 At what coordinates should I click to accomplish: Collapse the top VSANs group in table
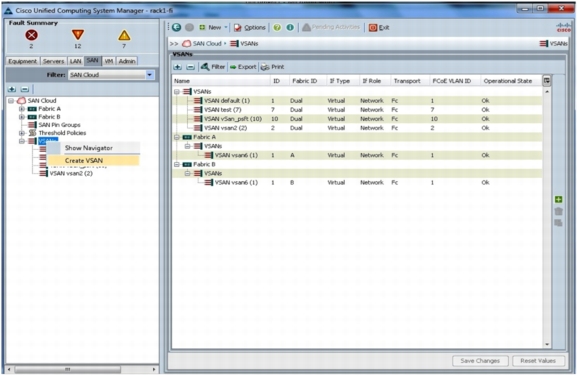[x=177, y=91]
